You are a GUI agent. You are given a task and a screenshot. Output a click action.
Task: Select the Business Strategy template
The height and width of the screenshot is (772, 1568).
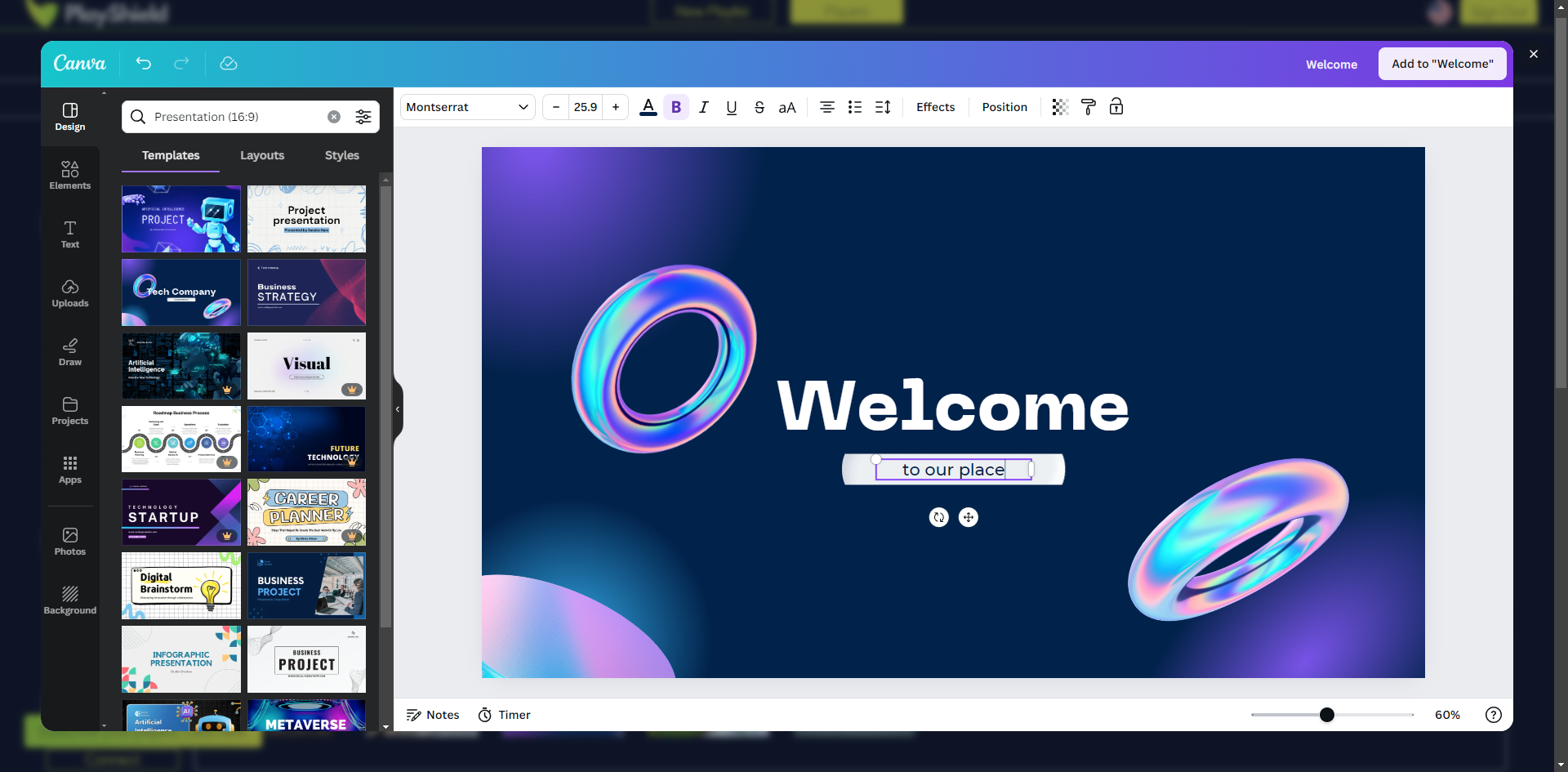[x=307, y=292]
